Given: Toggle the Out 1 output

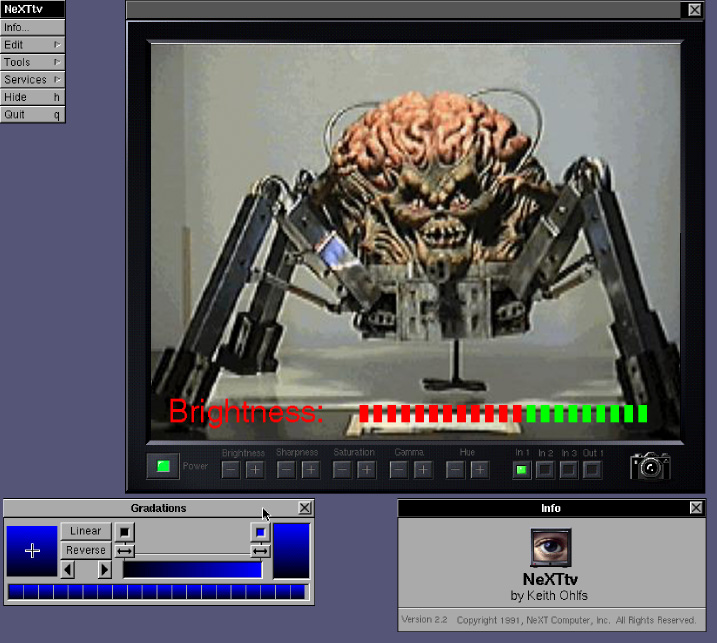Looking at the screenshot, I should point(592,470).
